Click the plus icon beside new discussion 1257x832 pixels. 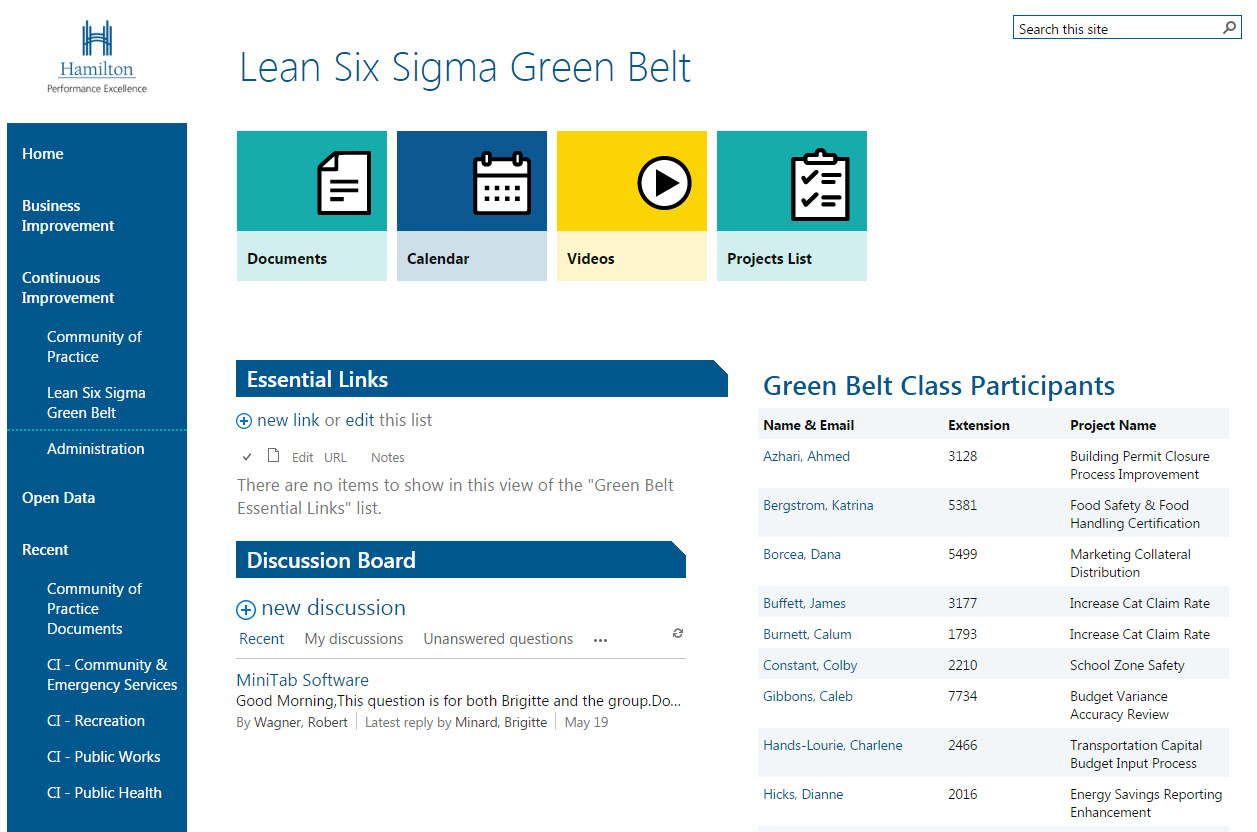pyautogui.click(x=246, y=609)
